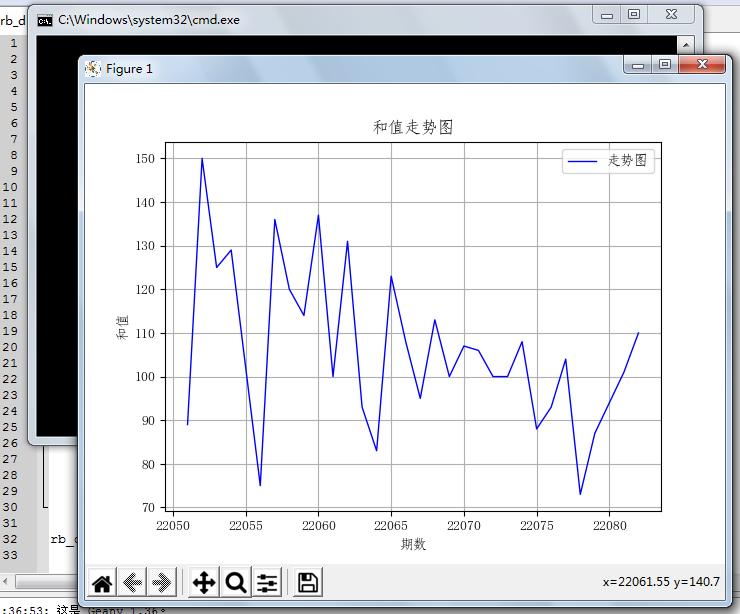Click the y-axis tick 70
Screen dimensions: 740x614
148,507
